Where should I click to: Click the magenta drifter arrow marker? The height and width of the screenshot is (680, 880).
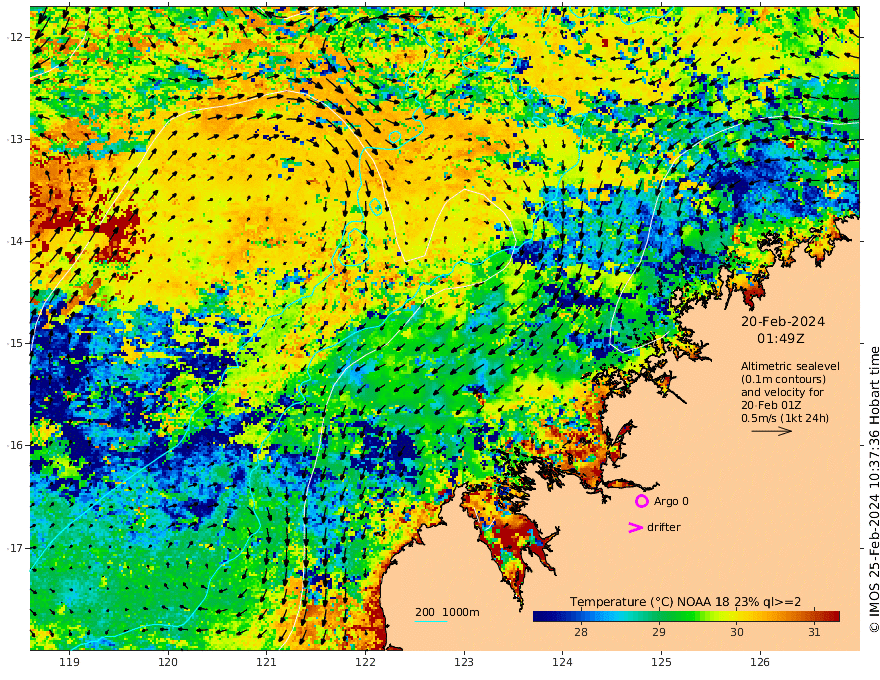point(635,527)
